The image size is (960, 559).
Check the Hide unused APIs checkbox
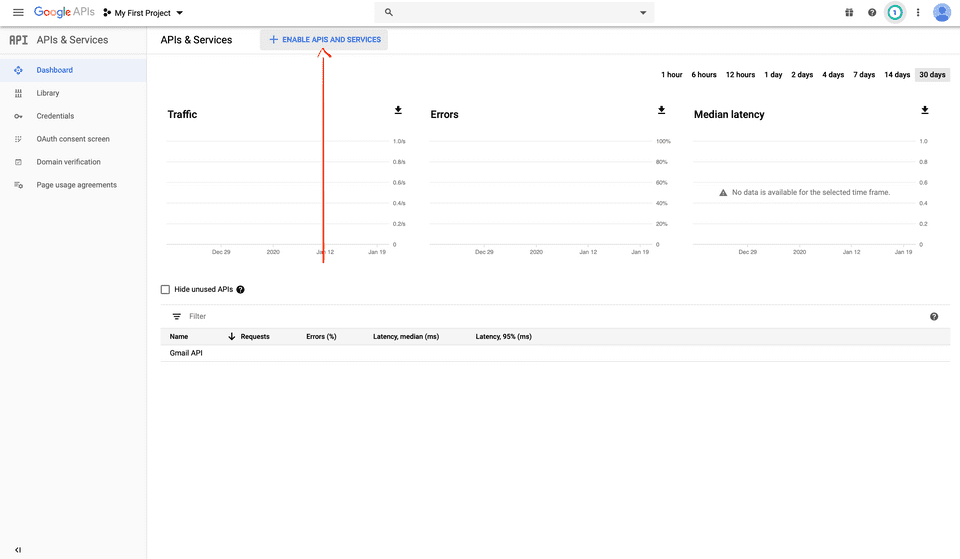pos(165,290)
